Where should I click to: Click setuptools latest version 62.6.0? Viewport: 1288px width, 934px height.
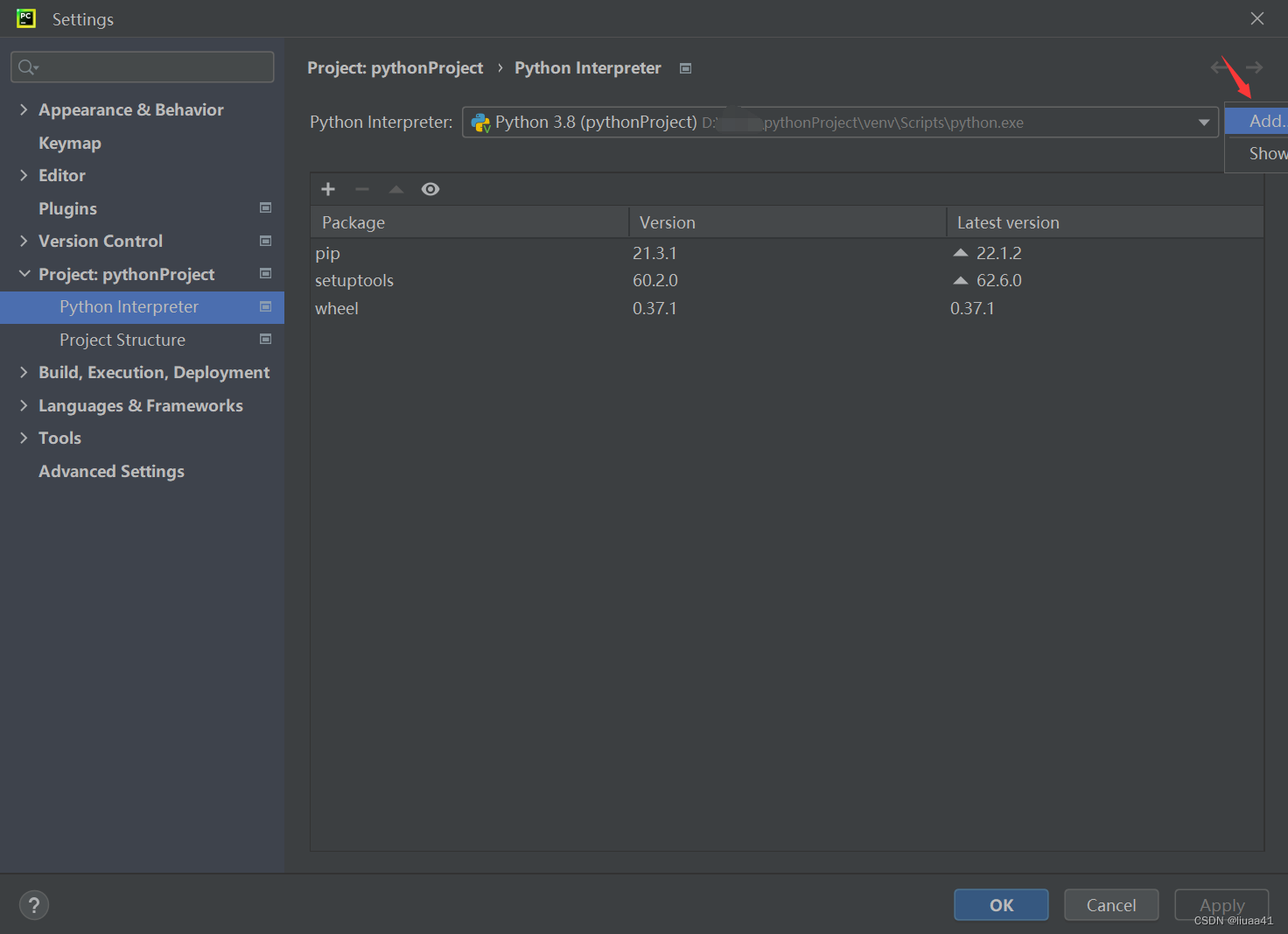(x=999, y=280)
